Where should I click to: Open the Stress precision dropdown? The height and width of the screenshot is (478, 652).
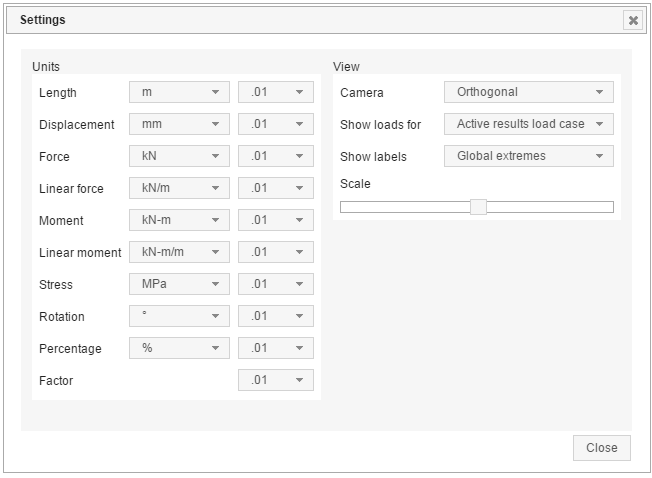[276, 284]
